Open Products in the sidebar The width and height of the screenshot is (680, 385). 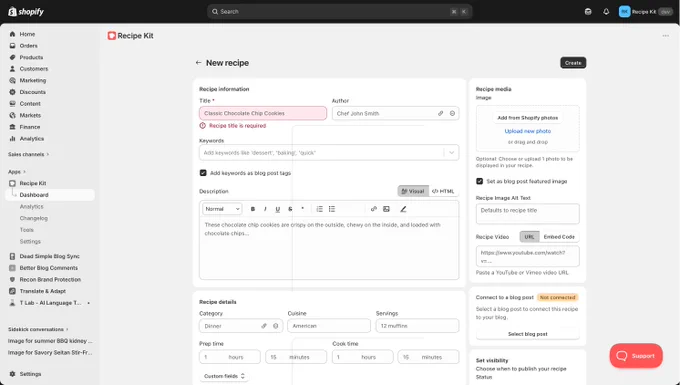(x=31, y=57)
